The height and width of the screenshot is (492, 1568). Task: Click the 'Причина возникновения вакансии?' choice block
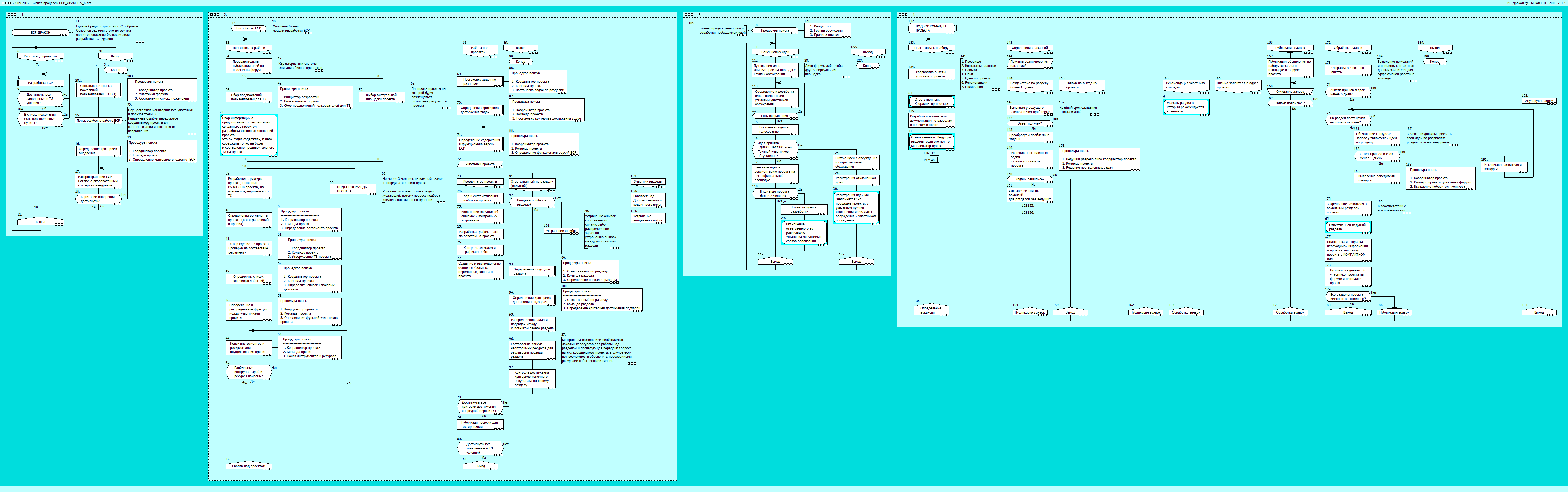click(1029, 63)
